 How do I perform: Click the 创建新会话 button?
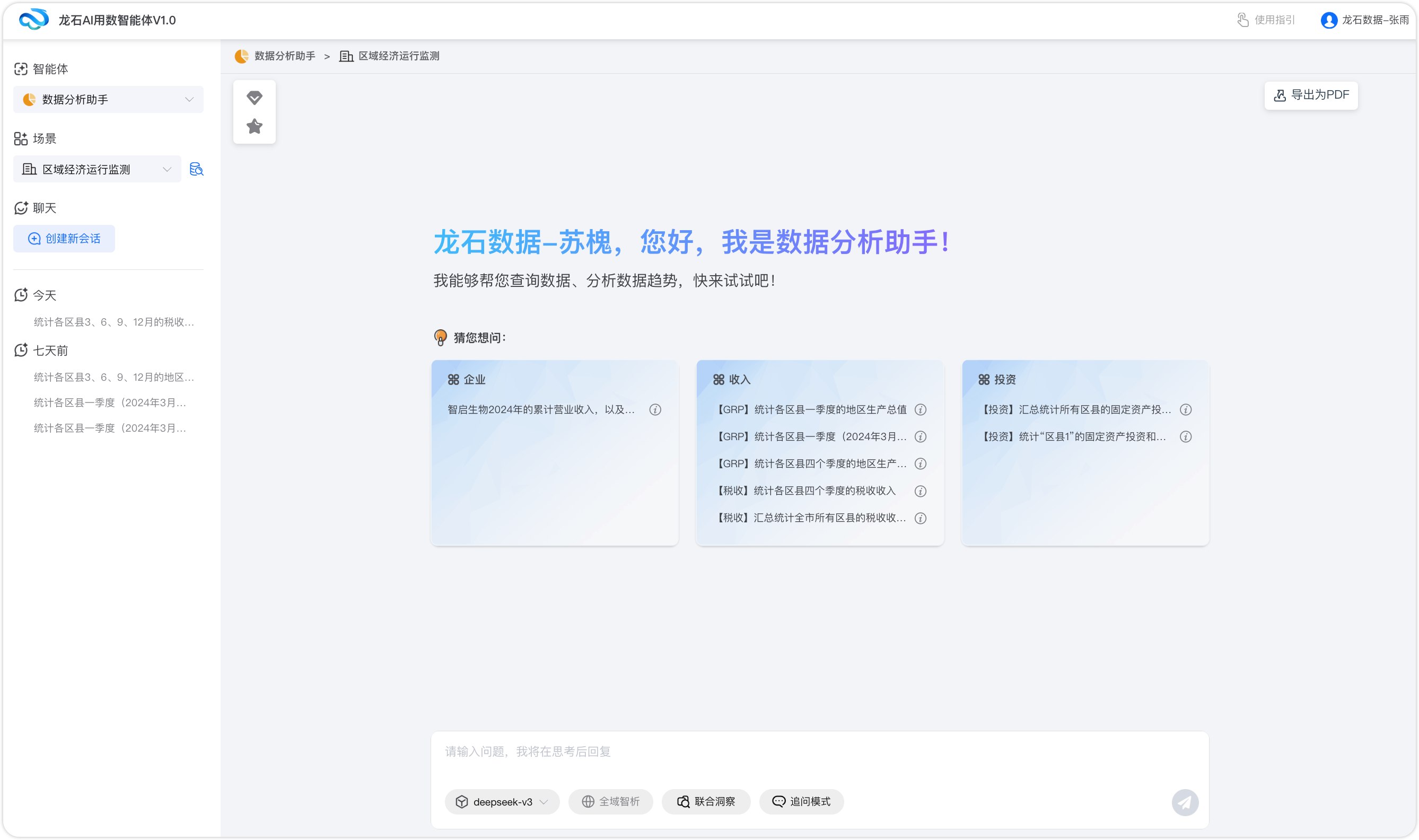[x=64, y=239]
